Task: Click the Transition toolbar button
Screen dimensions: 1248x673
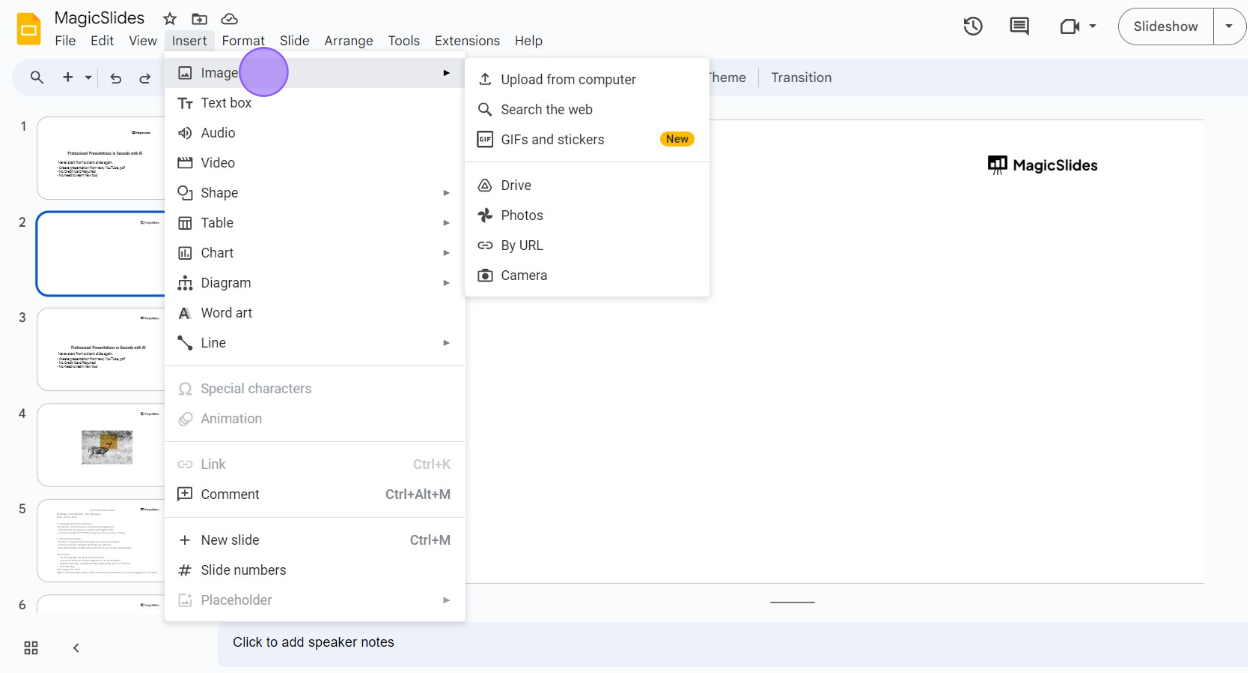Action: pos(801,78)
